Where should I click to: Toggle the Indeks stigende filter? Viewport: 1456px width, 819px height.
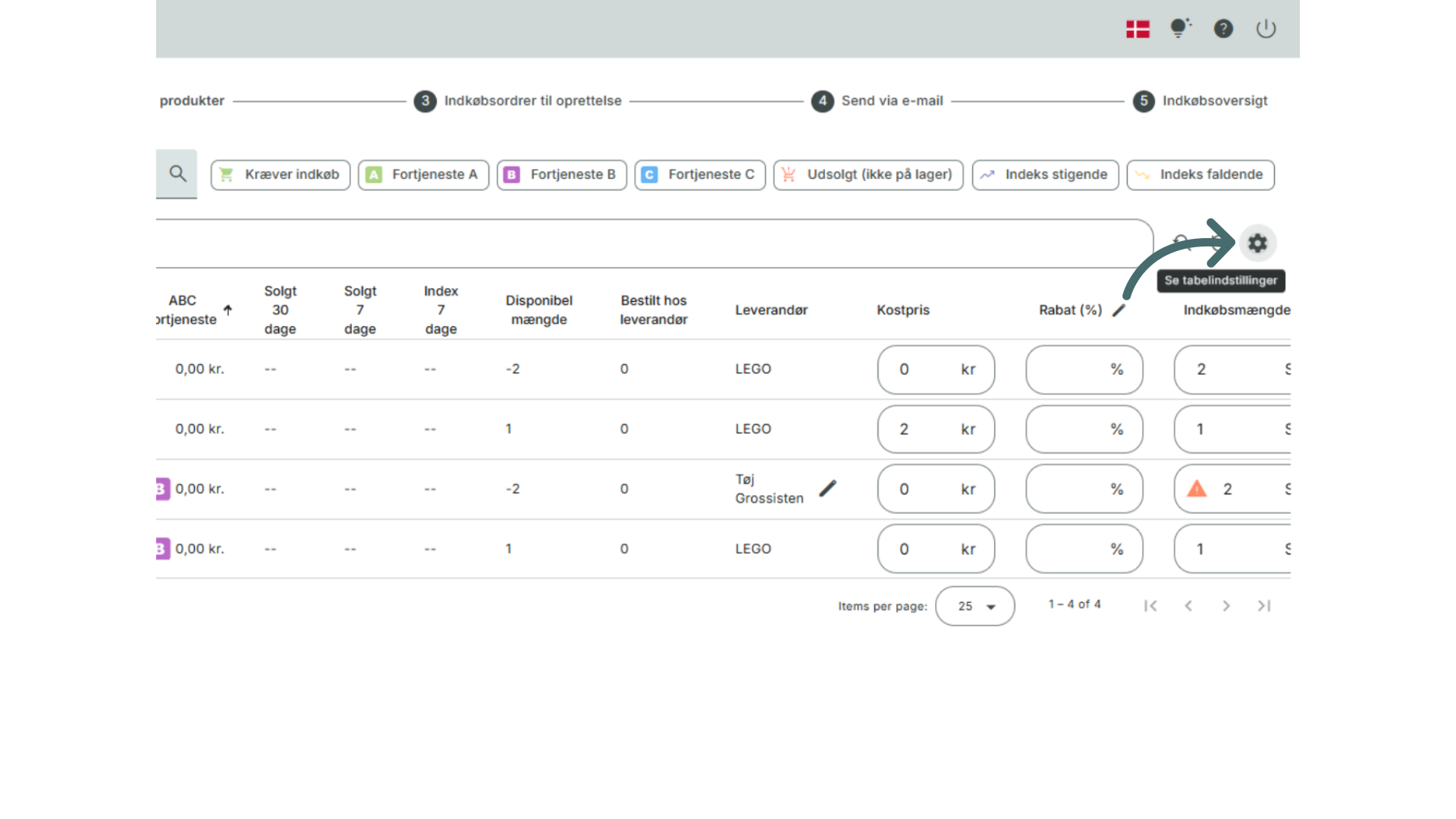coord(1045,174)
